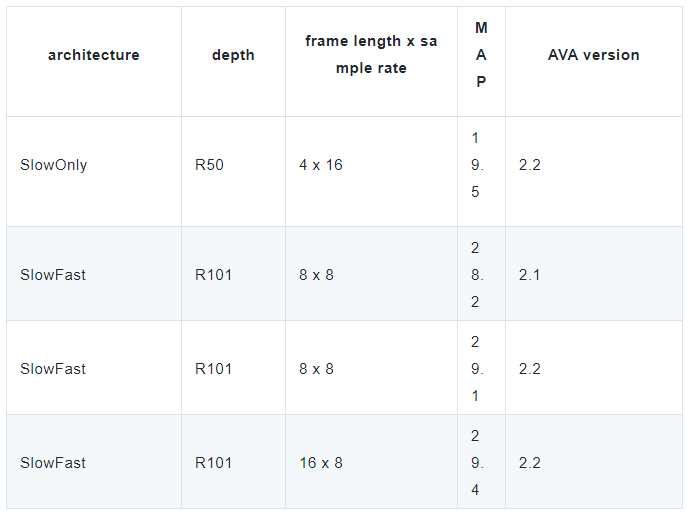Click the R50 depth cell
Image resolution: width=689 pixels, height=515 pixels.
(209, 165)
